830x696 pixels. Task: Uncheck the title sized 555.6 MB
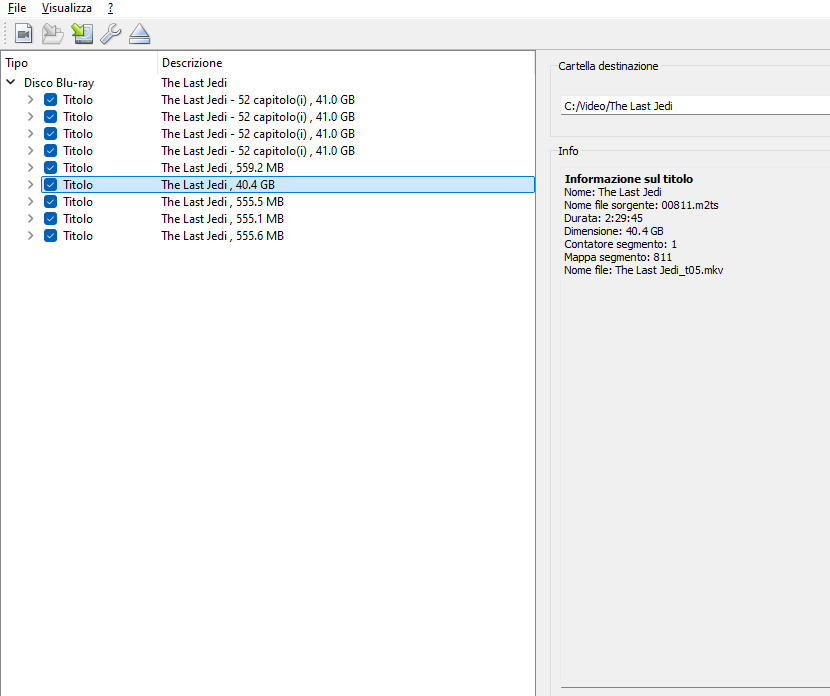point(50,236)
